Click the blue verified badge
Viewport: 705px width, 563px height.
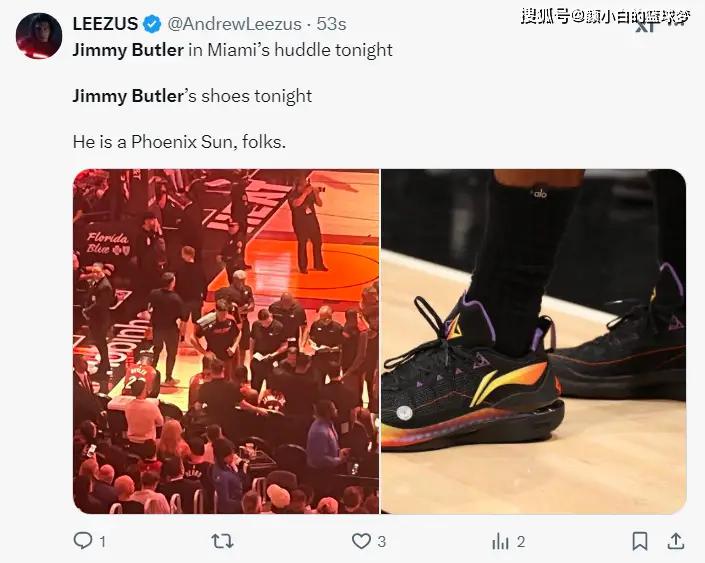(152, 24)
